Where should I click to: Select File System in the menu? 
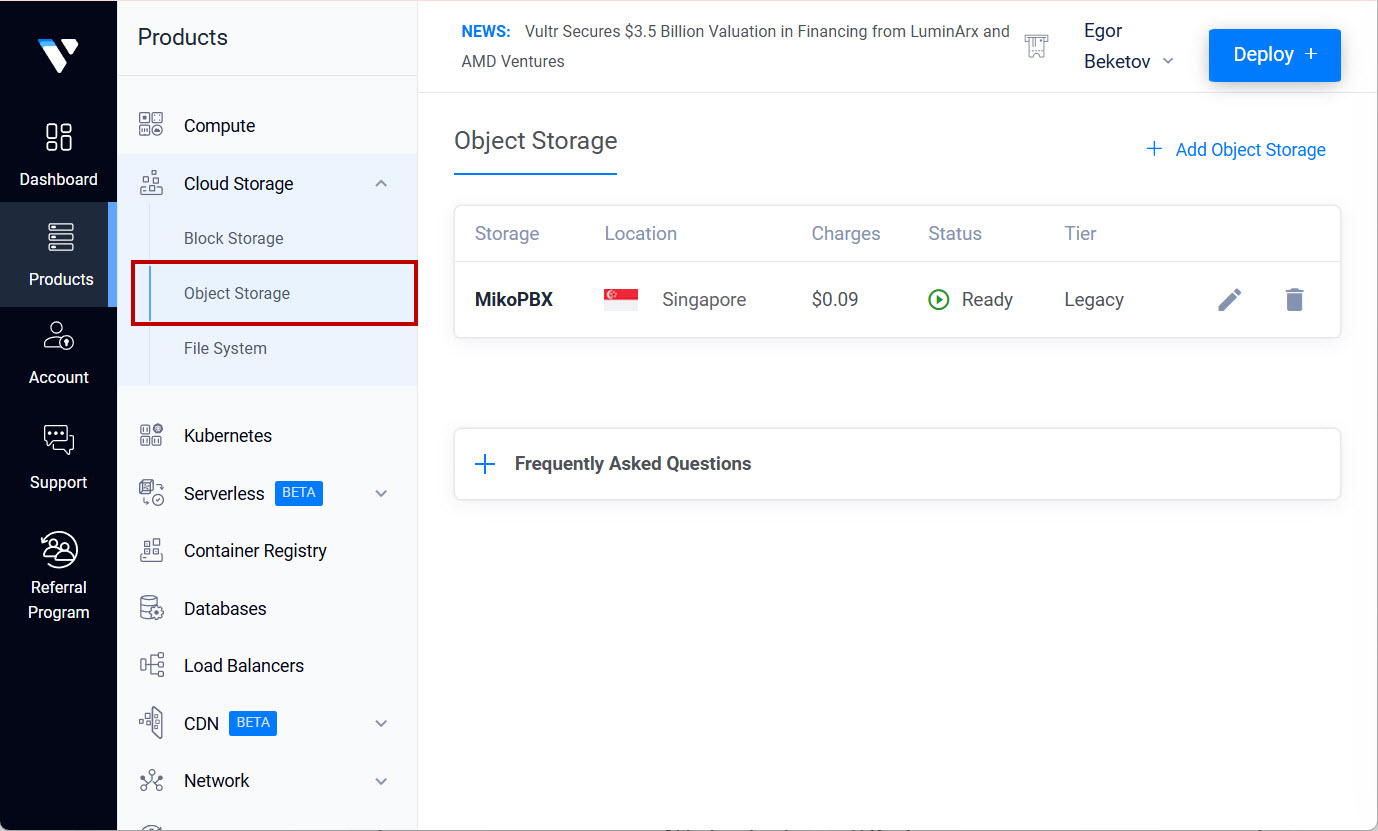click(225, 349)
